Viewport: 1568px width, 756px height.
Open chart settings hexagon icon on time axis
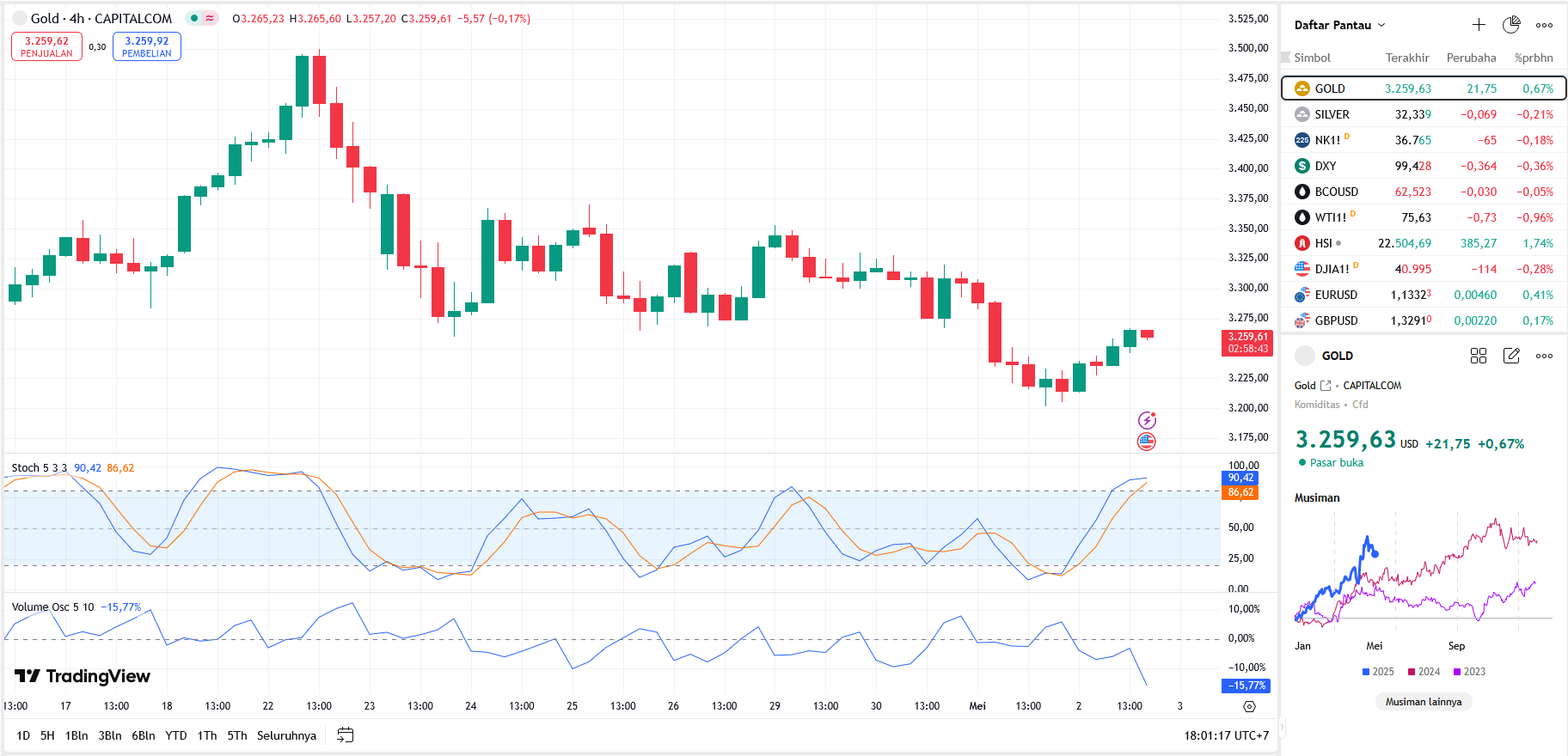click(1249, 706)
